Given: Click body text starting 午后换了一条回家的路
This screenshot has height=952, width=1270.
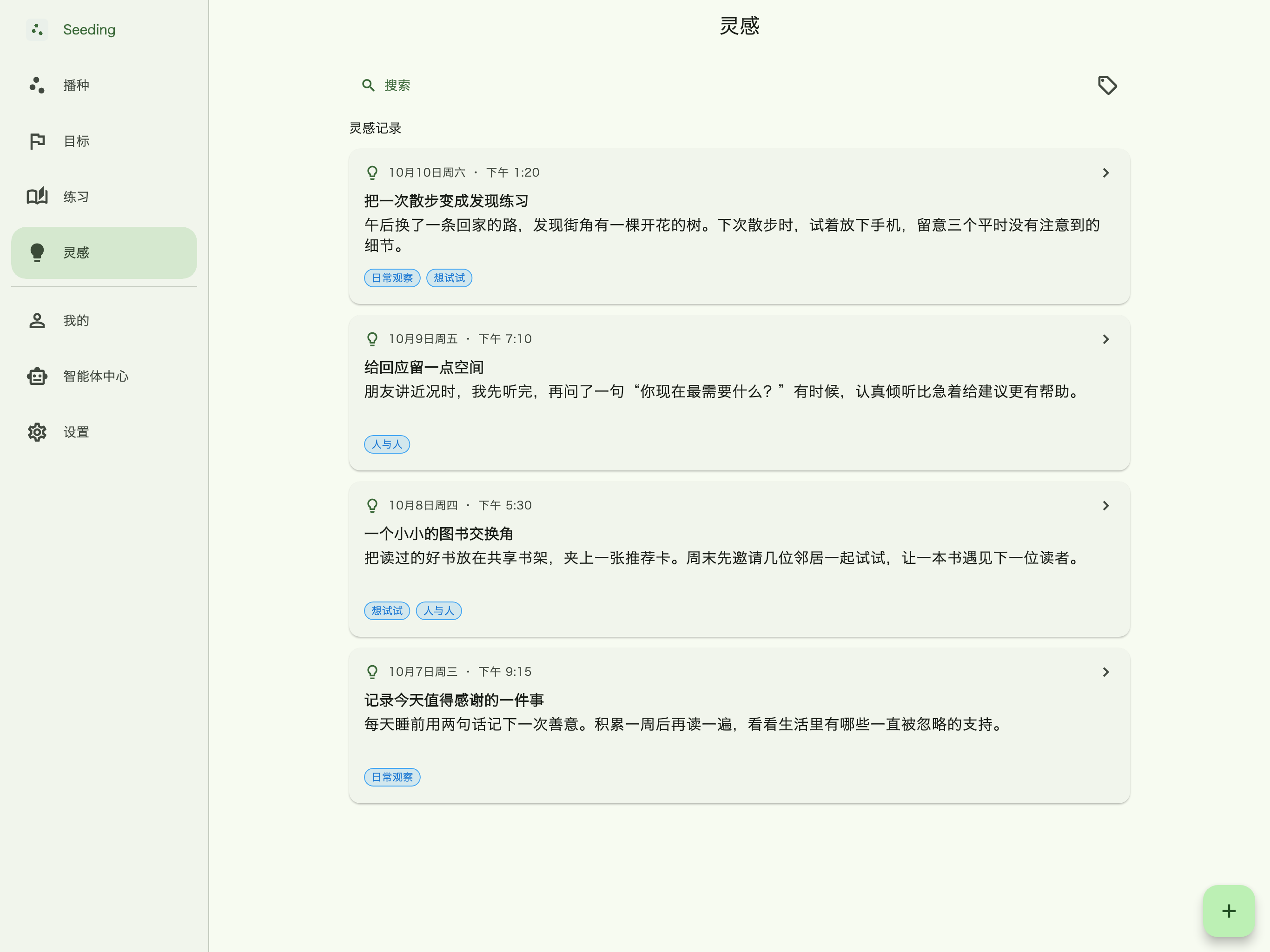Looking at the screenshot, I should click(732, 235).
